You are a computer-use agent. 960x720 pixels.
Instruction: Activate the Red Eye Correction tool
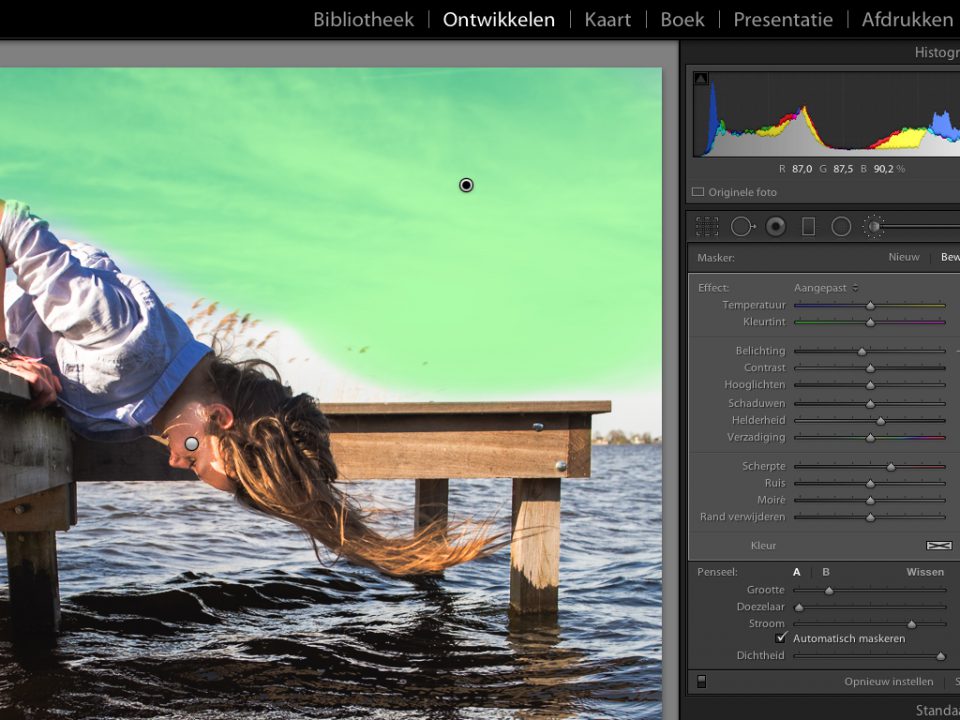pos(774,226)
